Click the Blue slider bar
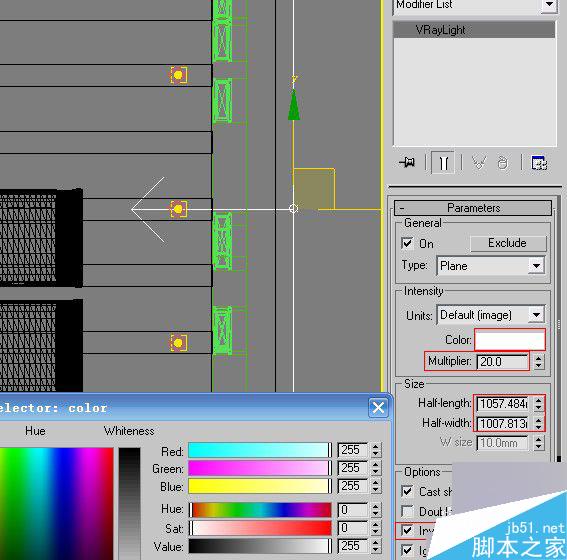 [x=260, y=486]
